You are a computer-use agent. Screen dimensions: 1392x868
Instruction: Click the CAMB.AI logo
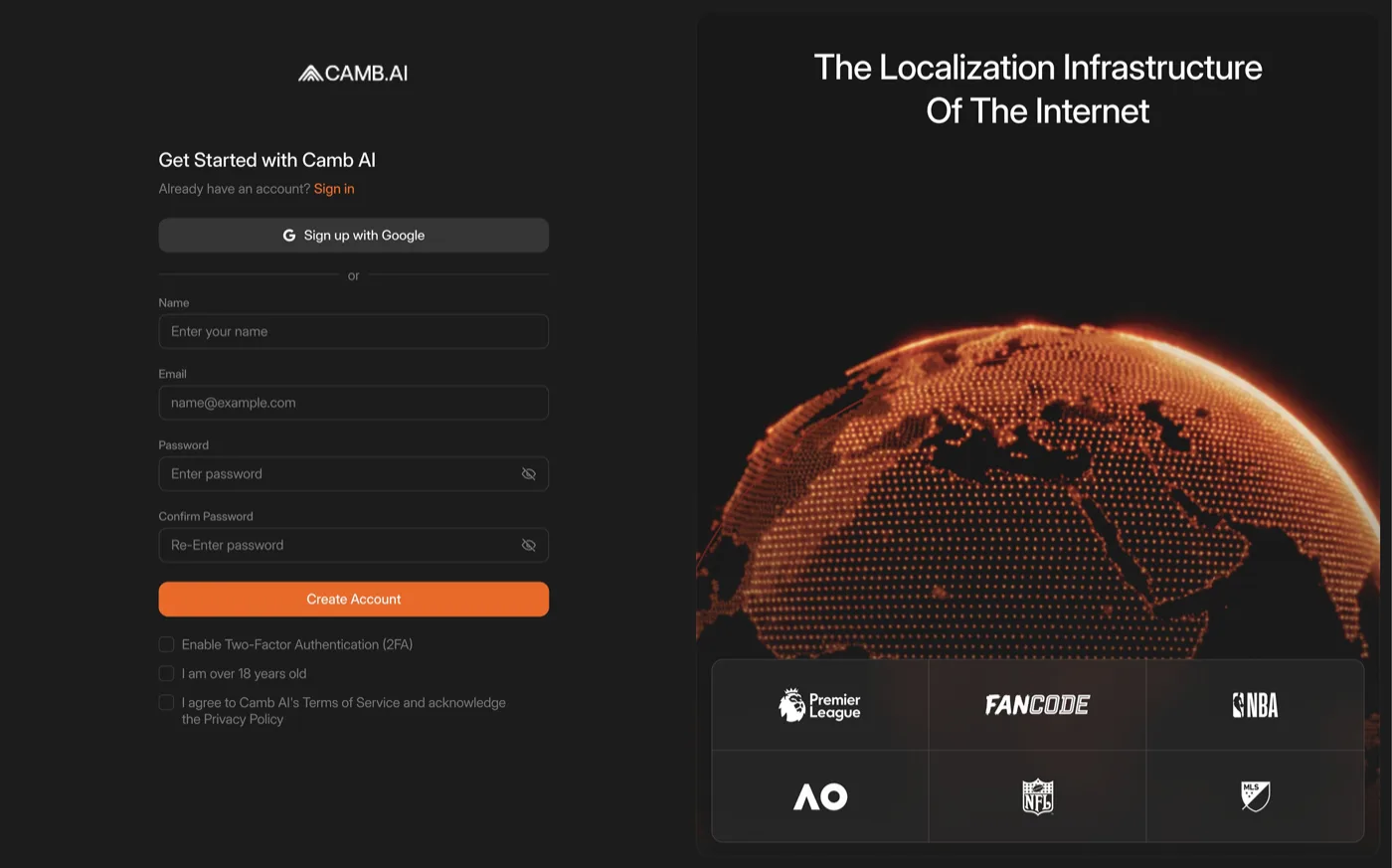(353, 73)
